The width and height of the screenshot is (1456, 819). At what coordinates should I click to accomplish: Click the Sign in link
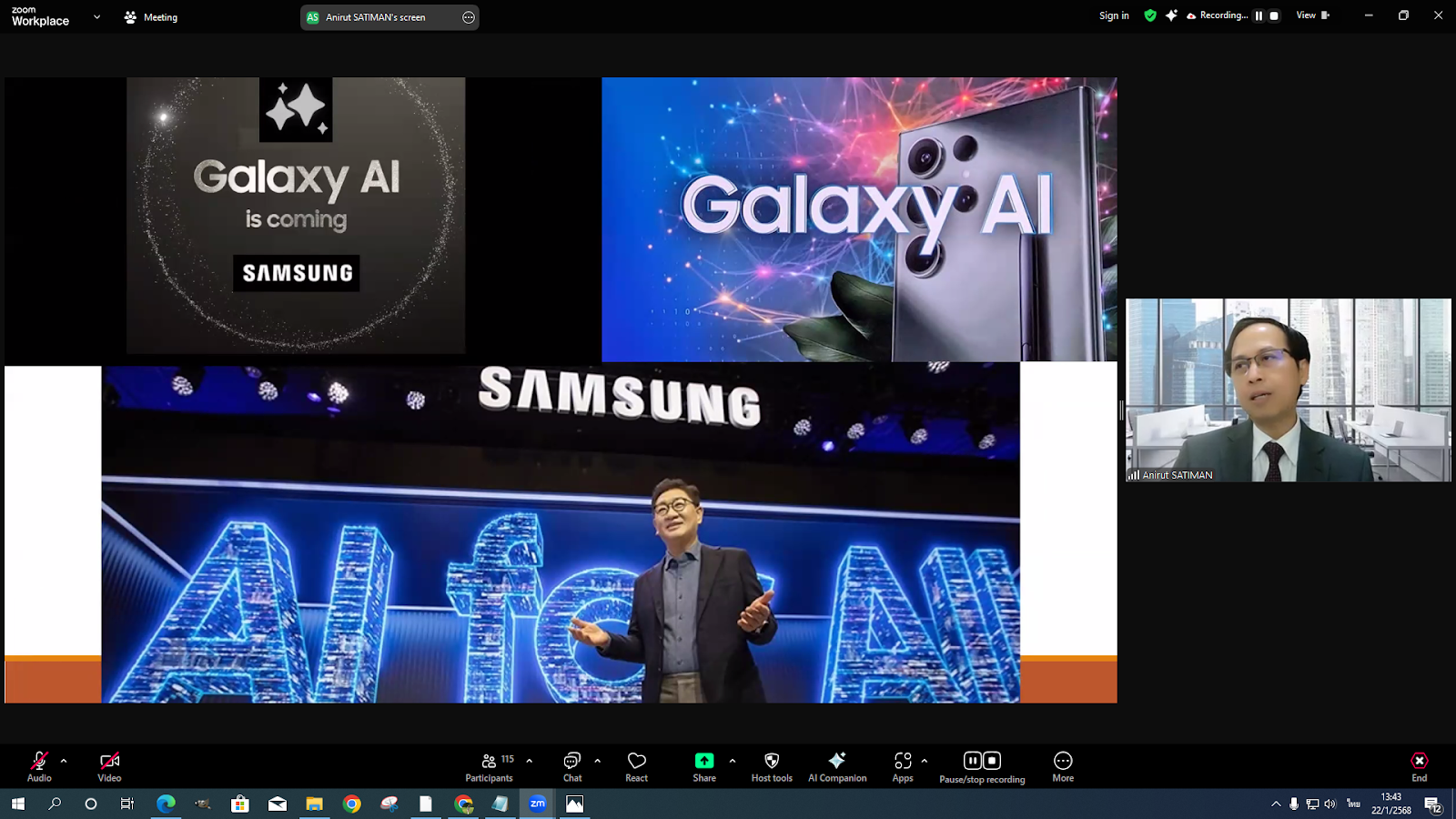coord(1114,15)
